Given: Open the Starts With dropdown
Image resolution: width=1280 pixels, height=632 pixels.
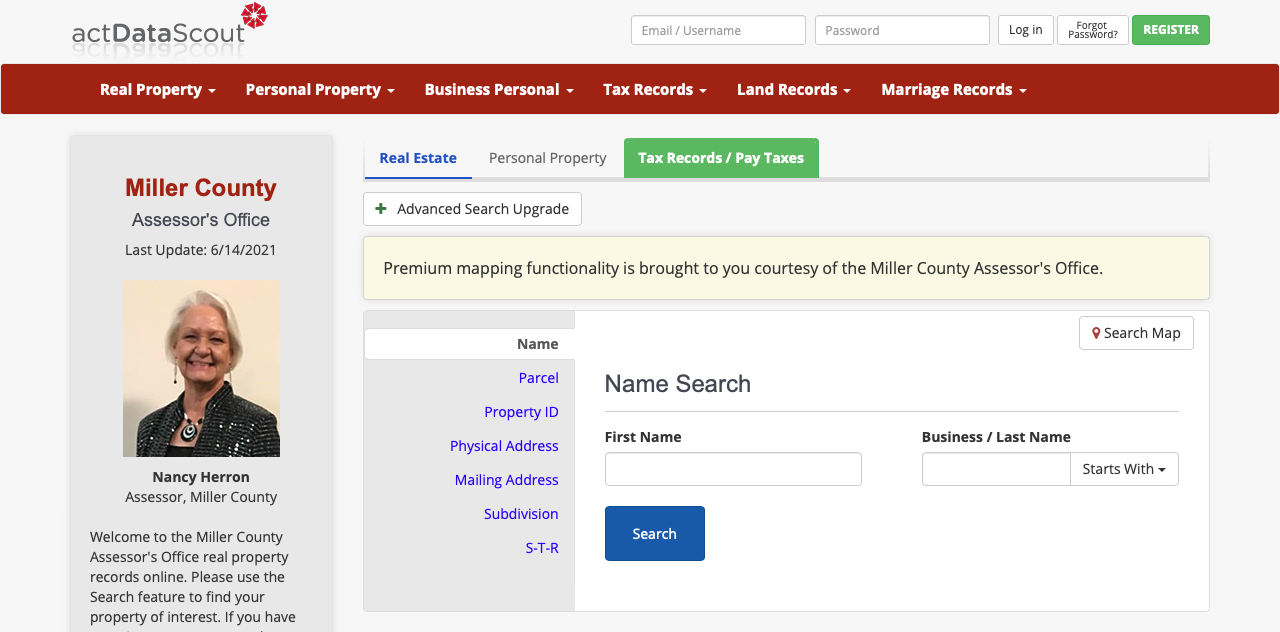Looking at the screenshot, I should pos(1123,468).
